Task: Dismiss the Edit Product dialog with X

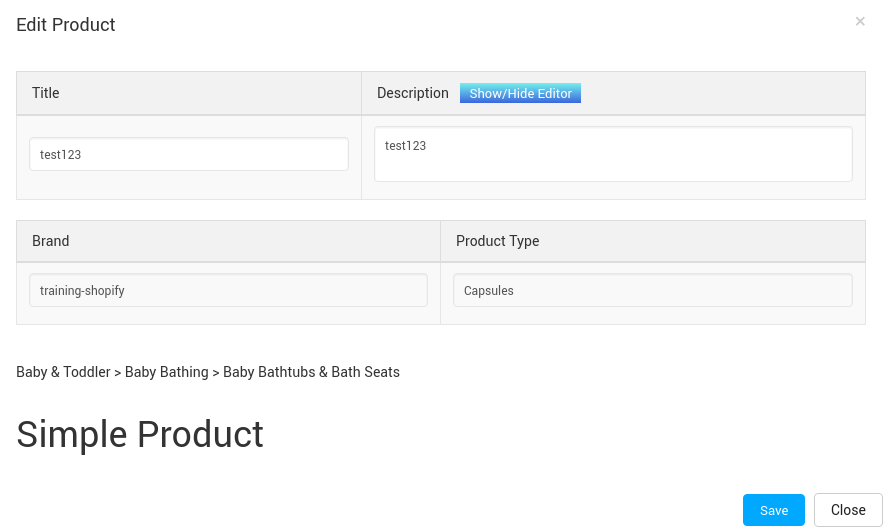Action: [860, 22]
